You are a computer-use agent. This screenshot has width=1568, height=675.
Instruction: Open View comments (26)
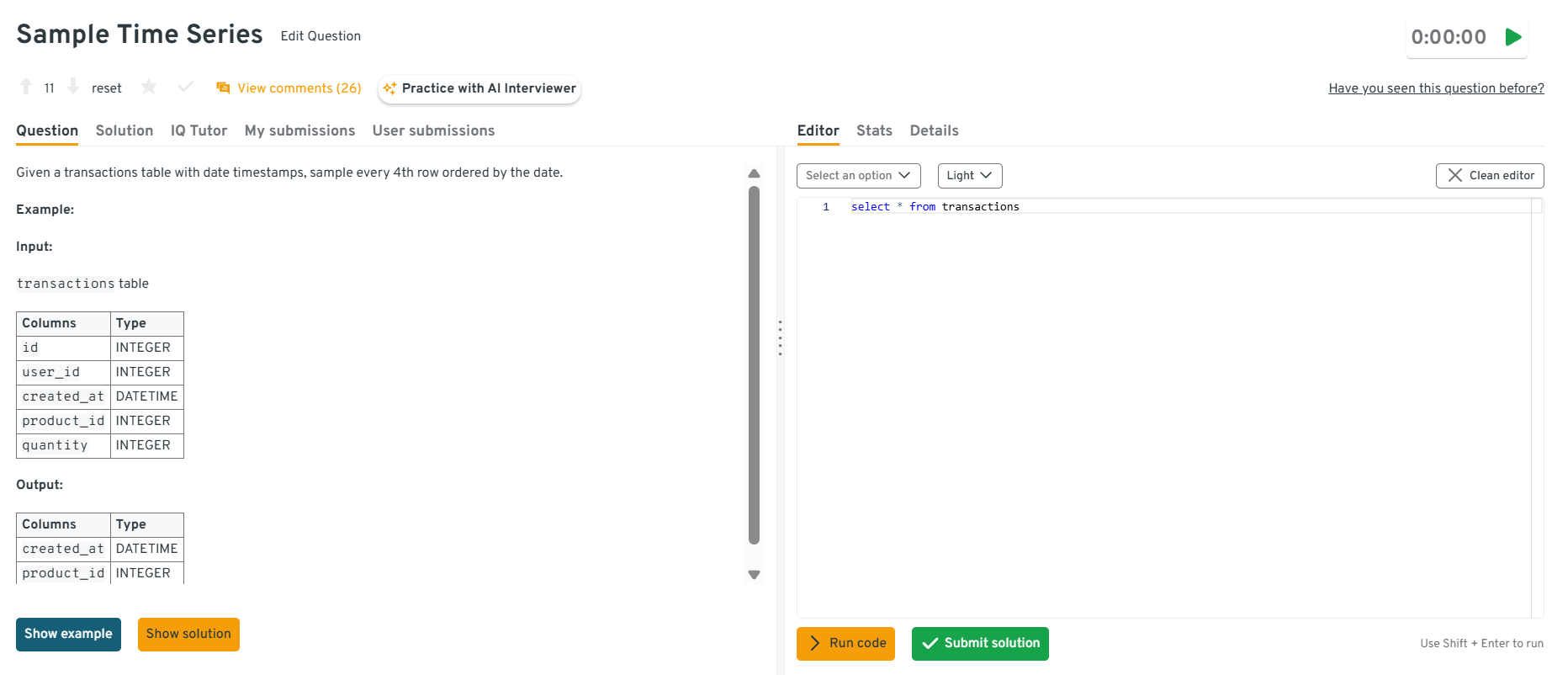(289, 88)
